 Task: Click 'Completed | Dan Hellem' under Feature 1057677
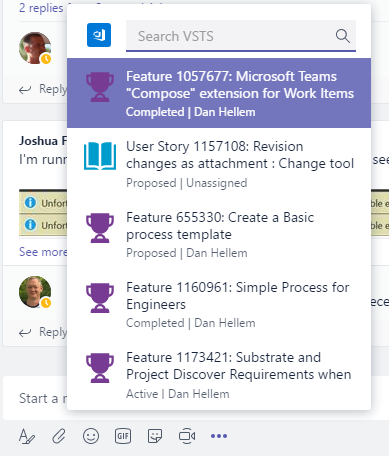pos(191,112)
